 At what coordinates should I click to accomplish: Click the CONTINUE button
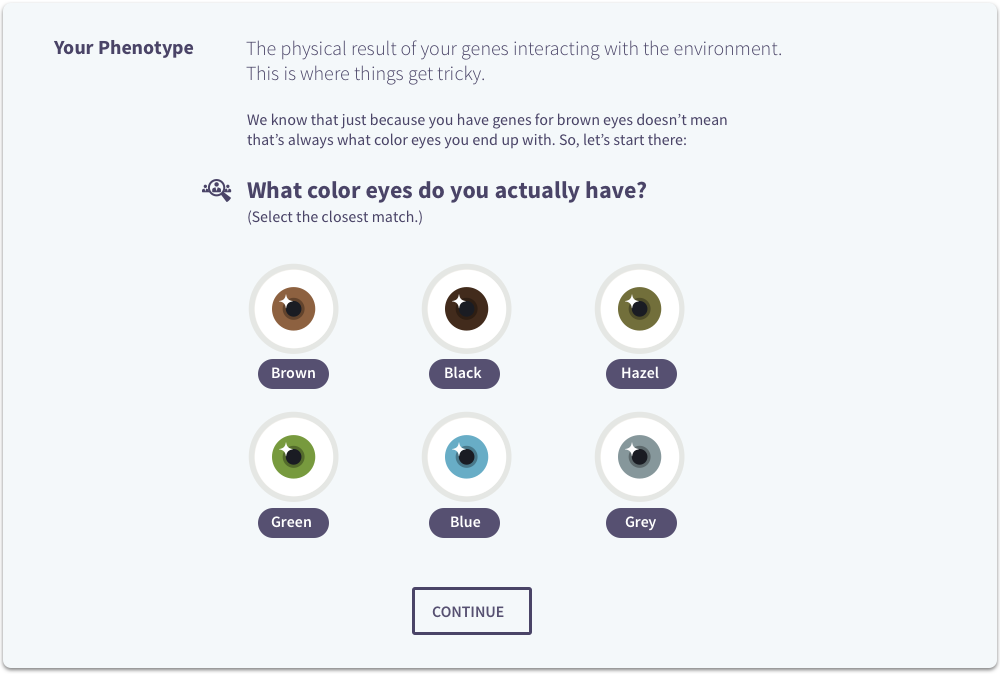click(x=472, y=611)
